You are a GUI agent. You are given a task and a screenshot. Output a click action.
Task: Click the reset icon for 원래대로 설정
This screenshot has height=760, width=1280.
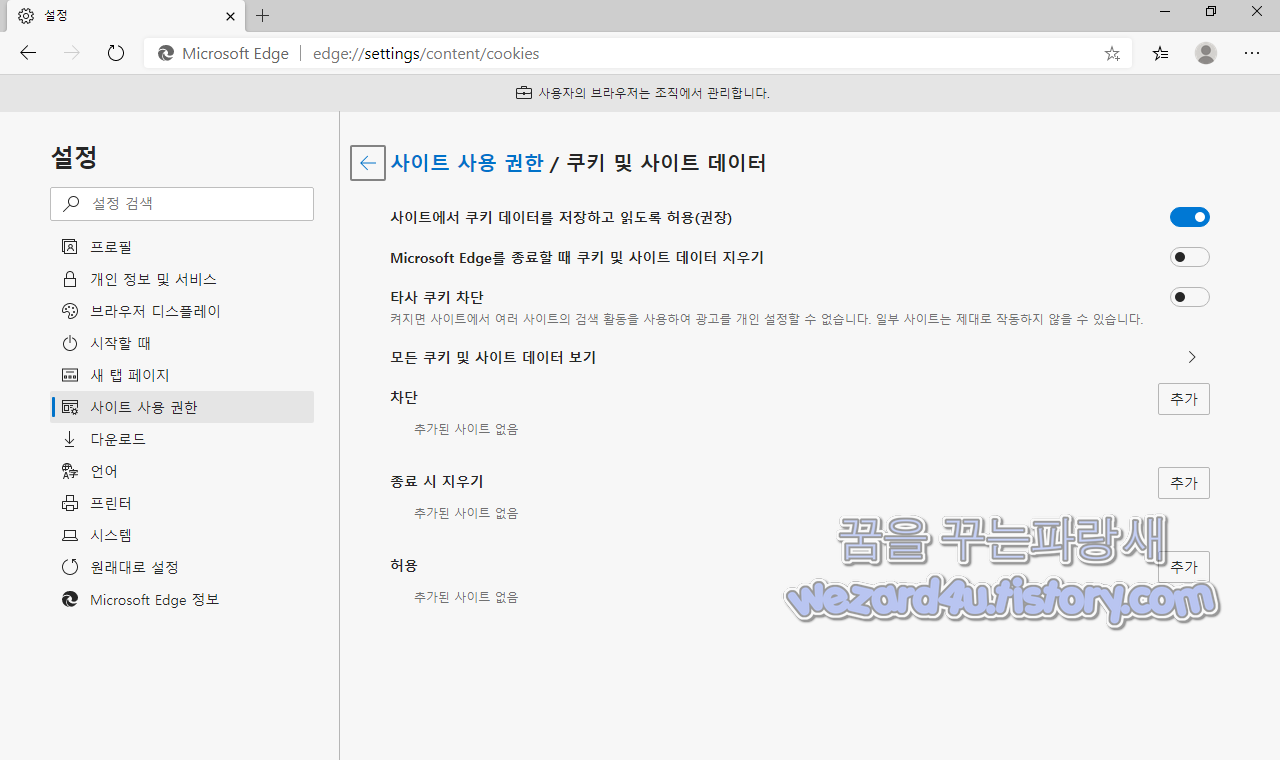point(70,567)
